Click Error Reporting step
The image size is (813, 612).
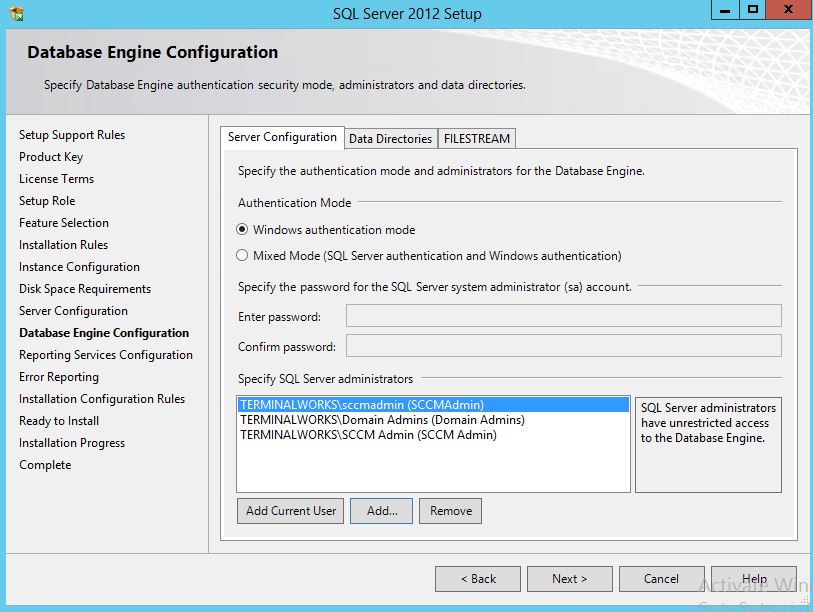(59, 377)
